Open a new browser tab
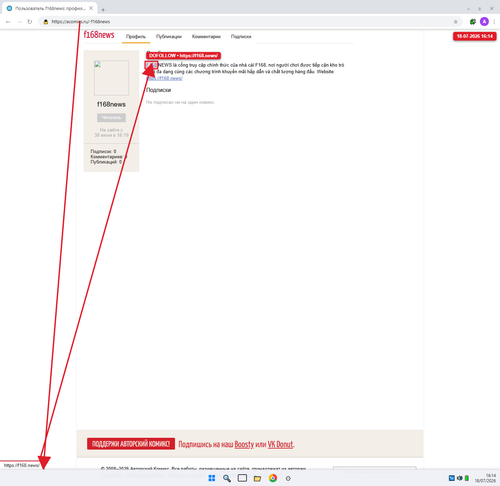Viewport: 500px width, 486px height. click(103, 10)
